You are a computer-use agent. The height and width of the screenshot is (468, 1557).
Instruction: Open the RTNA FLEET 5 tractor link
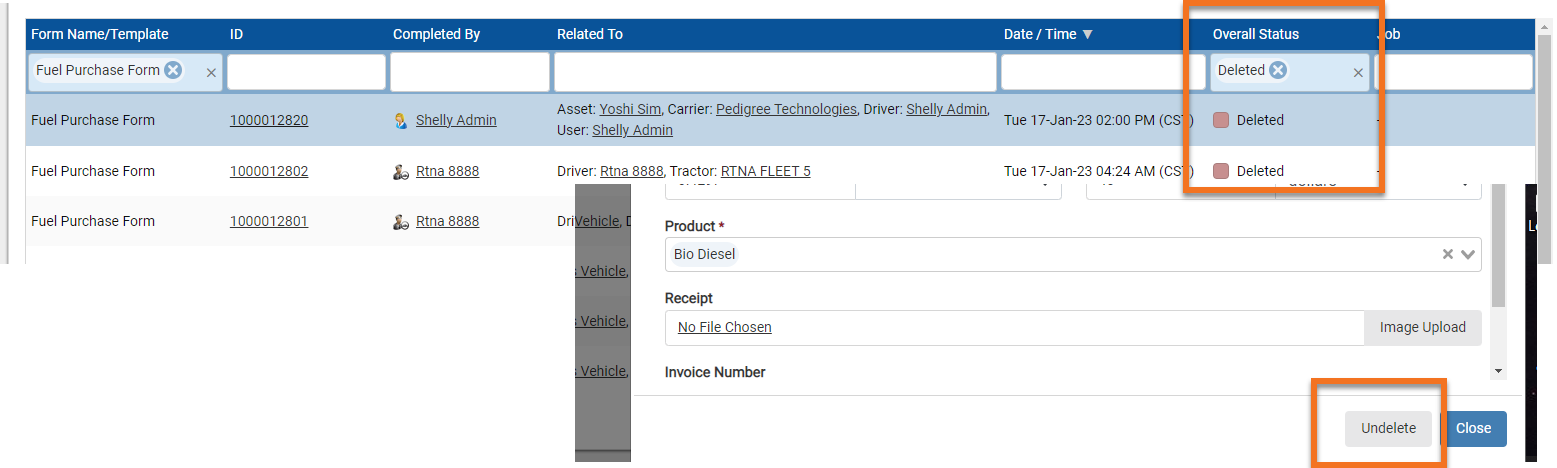[765, 171]
